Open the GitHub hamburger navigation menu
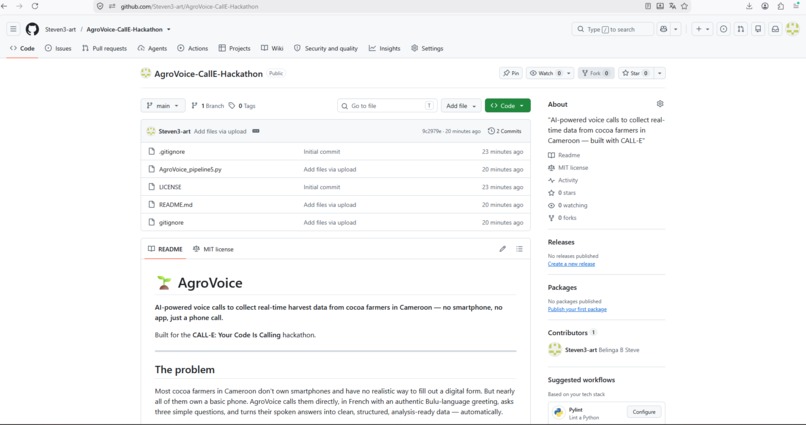The width and height of the screenshot is (806, 425). click(x=13, y=29)
